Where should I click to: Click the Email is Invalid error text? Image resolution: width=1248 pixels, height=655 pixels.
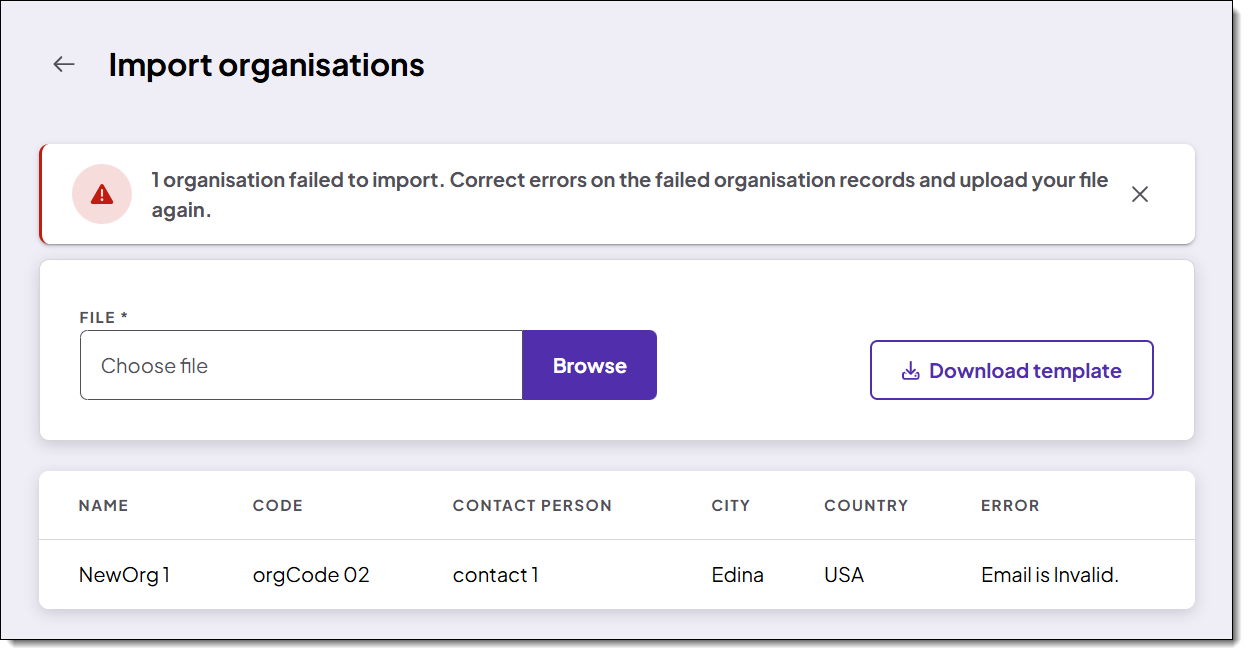coord(1050,575)
